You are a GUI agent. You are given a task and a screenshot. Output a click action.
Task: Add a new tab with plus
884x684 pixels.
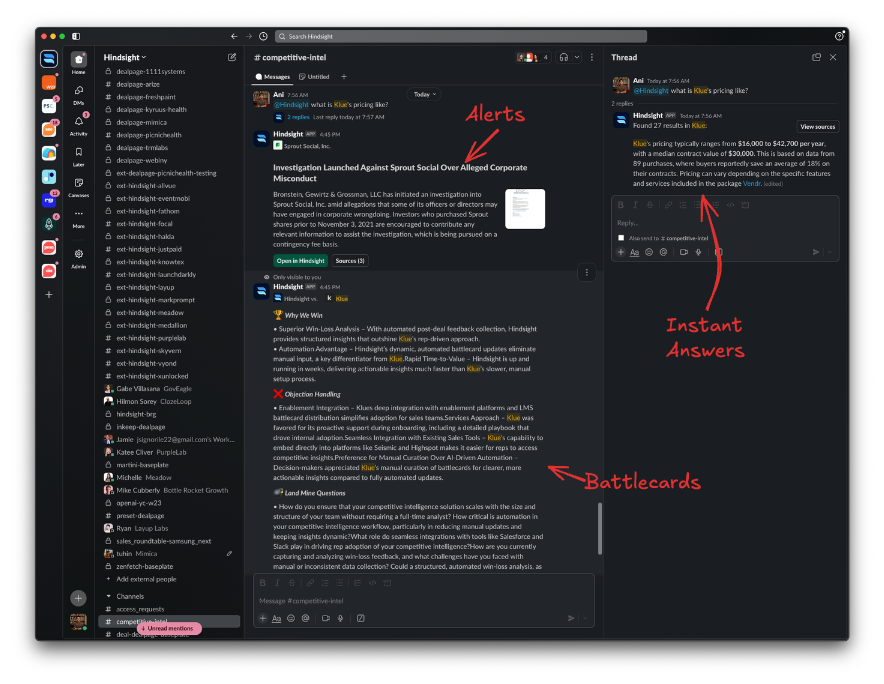pyautogui.click(x=344, y=77)
